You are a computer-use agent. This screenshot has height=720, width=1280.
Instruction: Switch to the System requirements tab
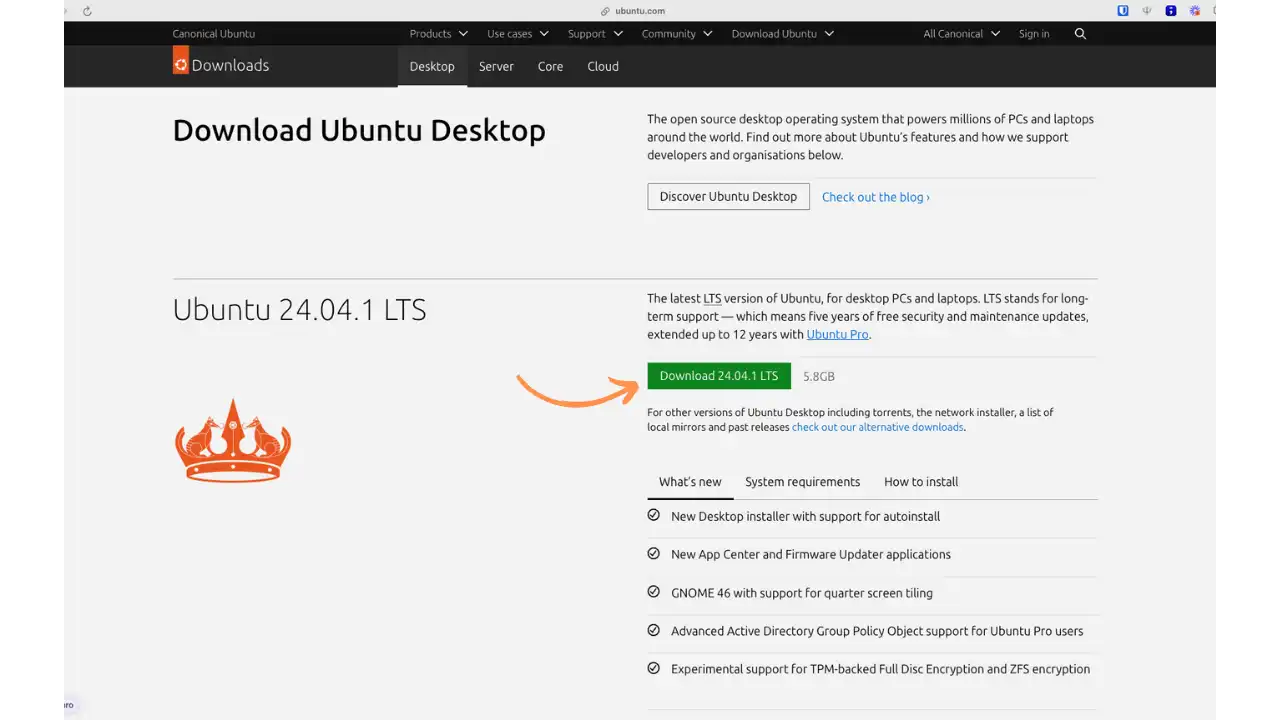tap(802, 481)
